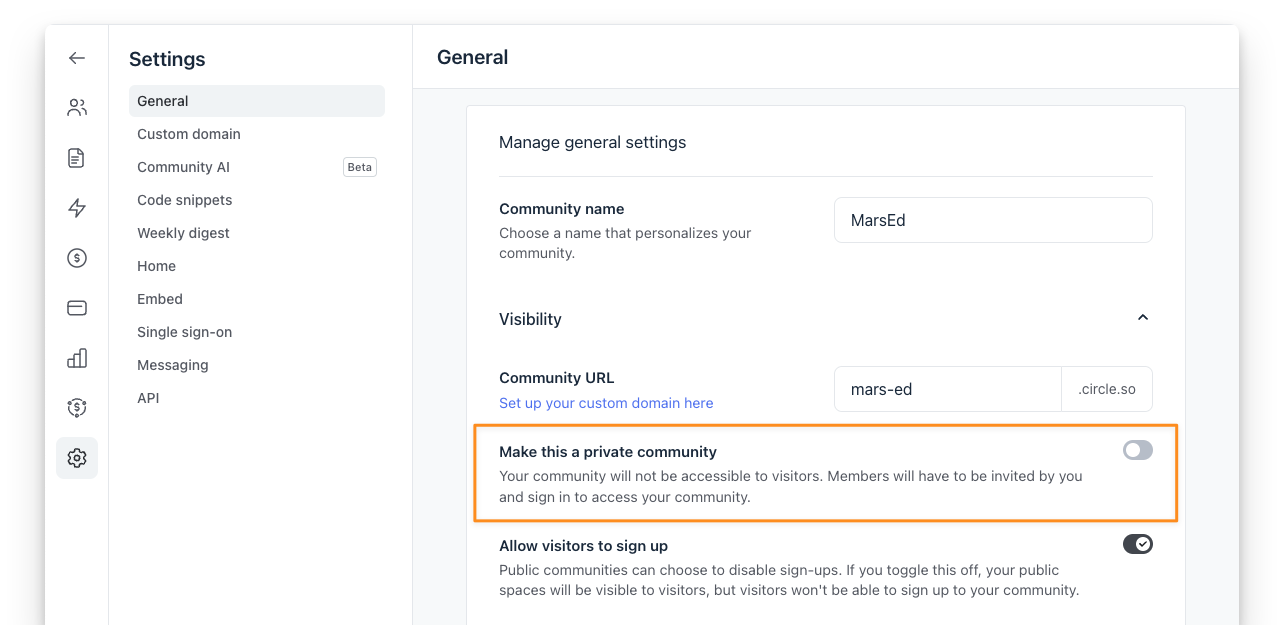Select the Community AI menu item

coord(183,166)
